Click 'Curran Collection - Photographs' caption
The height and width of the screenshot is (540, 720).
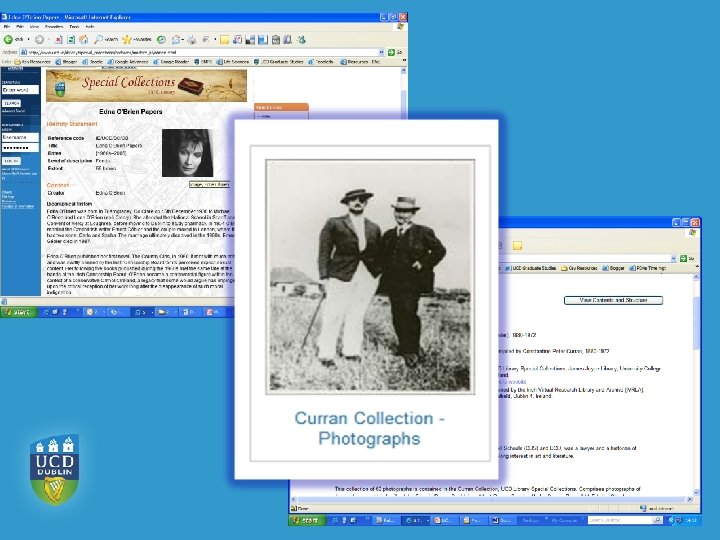pos(369,428)
